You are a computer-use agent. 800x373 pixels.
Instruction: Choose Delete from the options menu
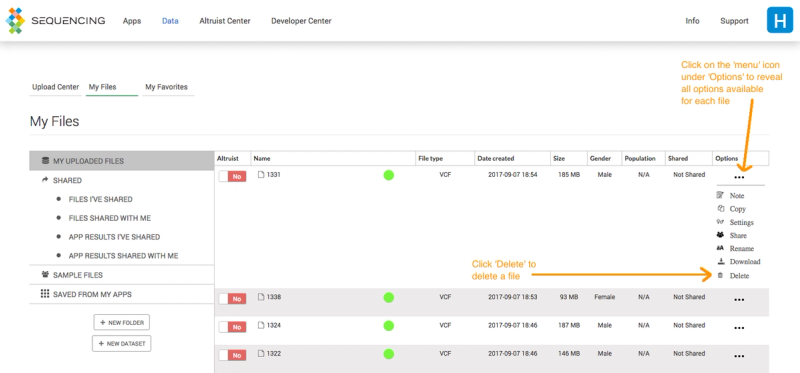(739, 276)
